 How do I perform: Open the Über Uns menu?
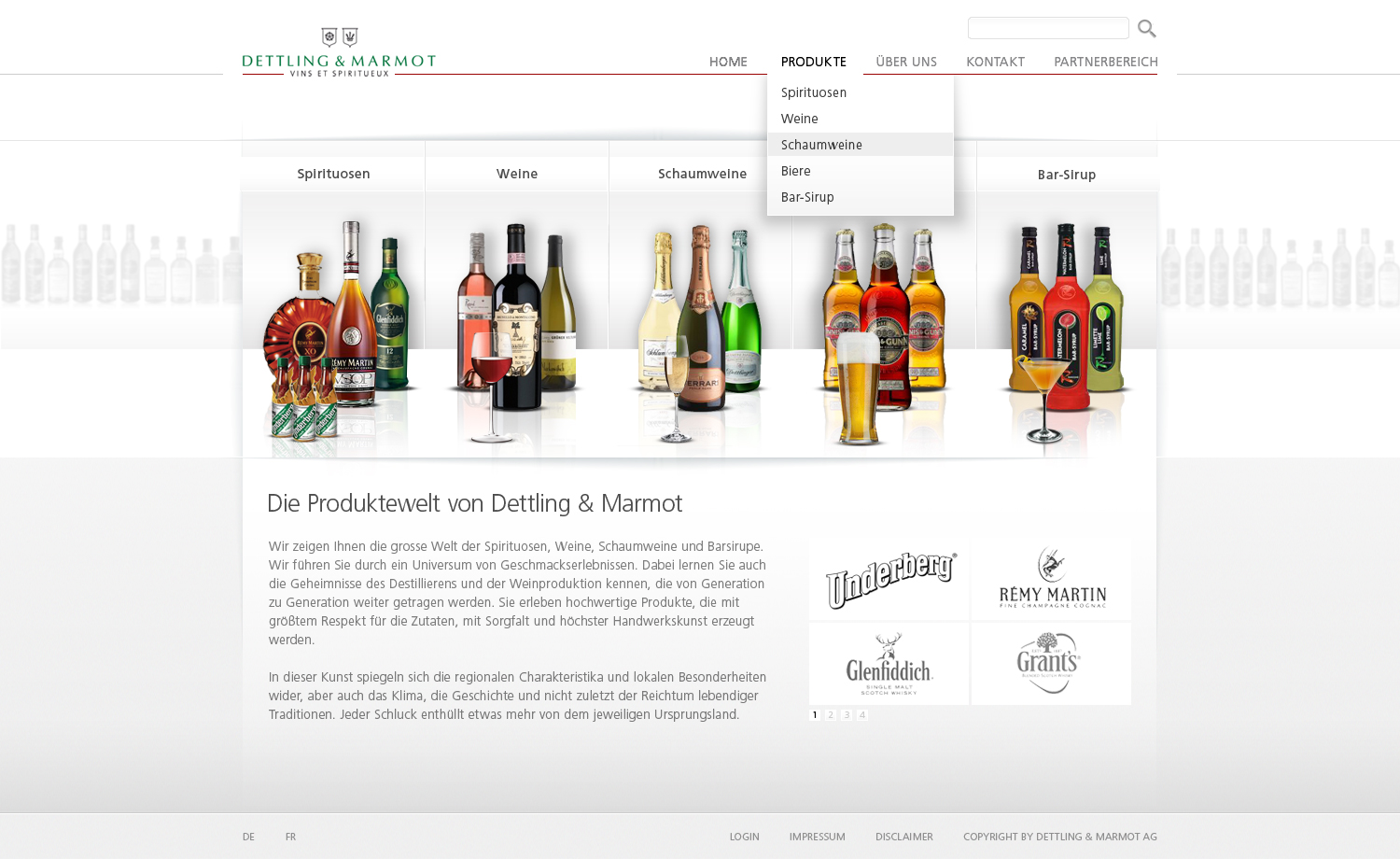coord(906,62)
